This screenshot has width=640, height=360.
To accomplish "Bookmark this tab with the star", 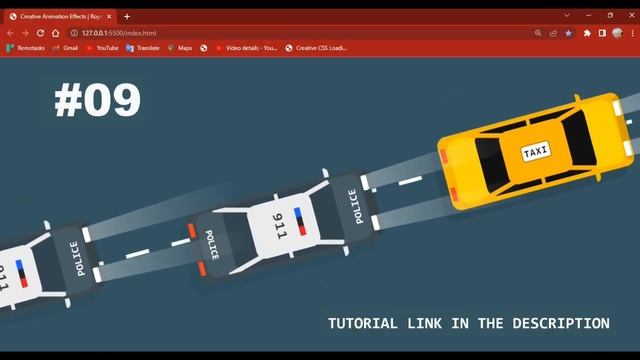I will [568, 33].
